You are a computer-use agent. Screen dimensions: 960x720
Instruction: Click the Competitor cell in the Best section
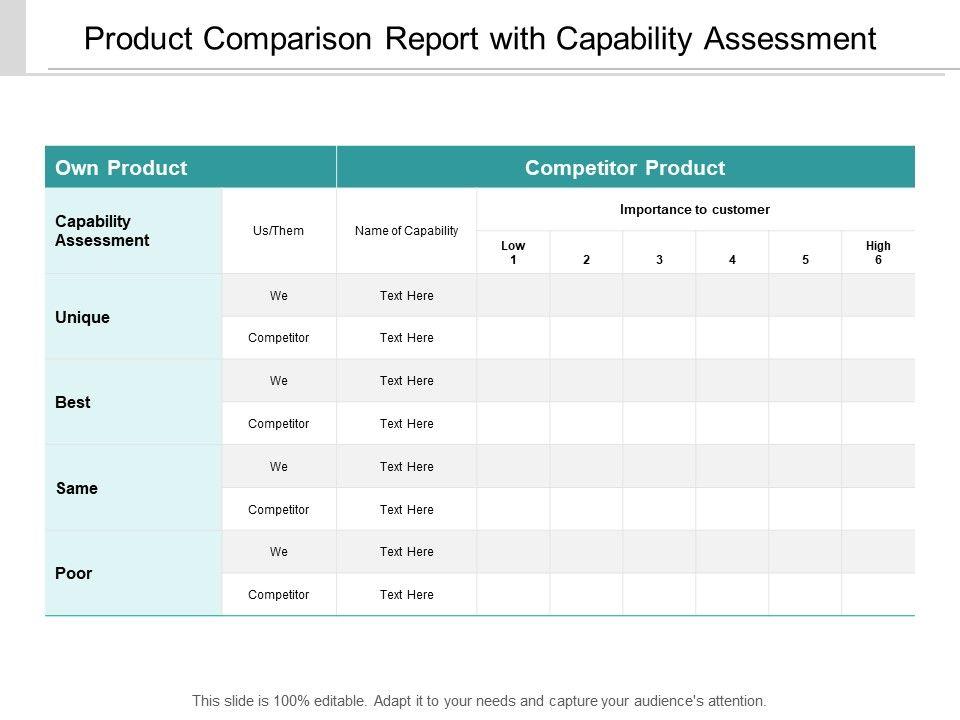click(279, 424)
